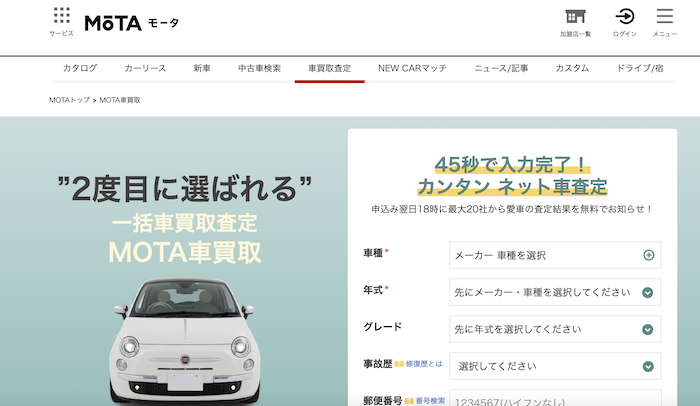The height and width of the screenshot is (406, 700).
Task: Open the ニュース/記事 tab
Action: coord(501,68)
